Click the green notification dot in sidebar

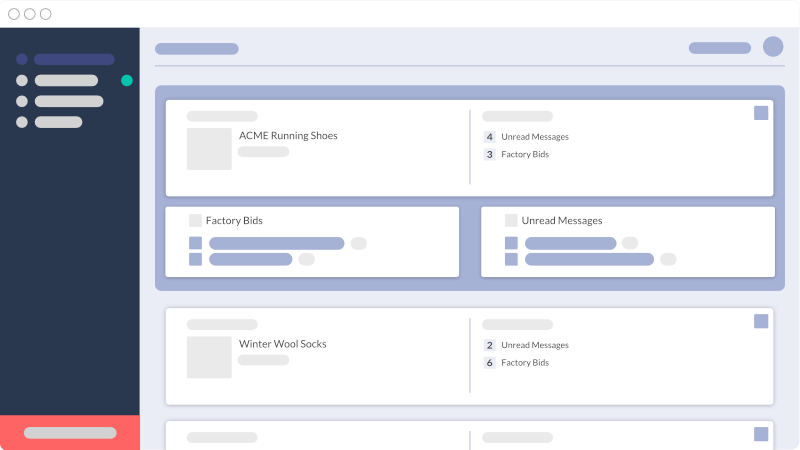127,81
